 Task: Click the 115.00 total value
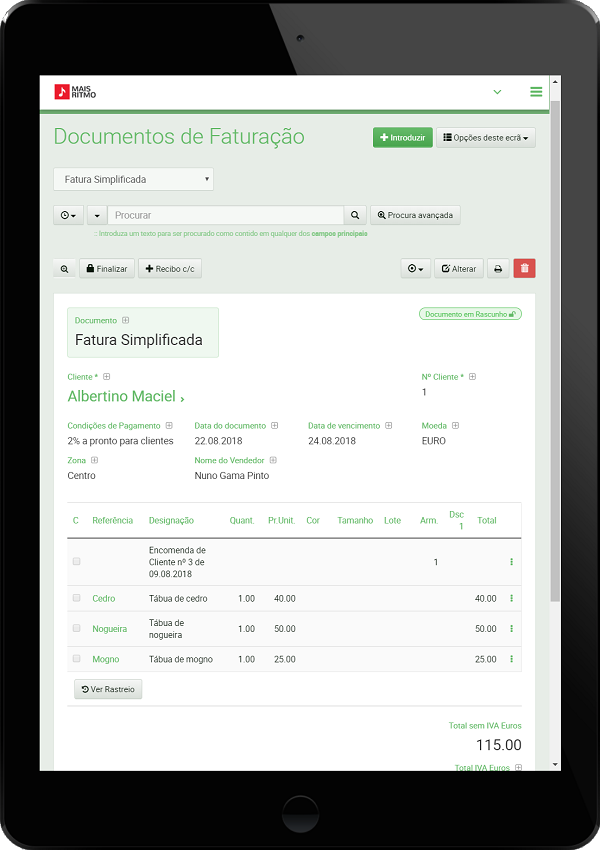point(499,745)
